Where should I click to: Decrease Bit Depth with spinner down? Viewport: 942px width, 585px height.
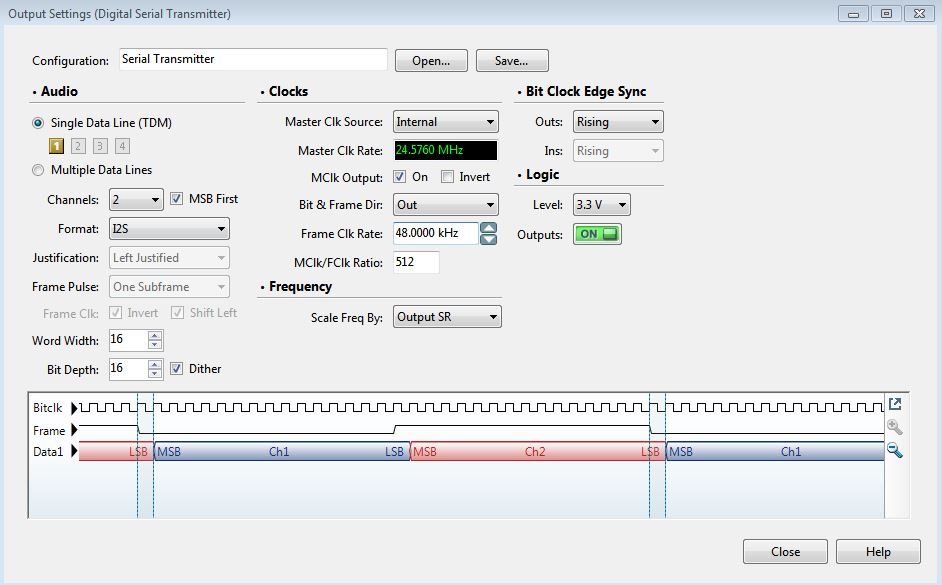point(155,374)
